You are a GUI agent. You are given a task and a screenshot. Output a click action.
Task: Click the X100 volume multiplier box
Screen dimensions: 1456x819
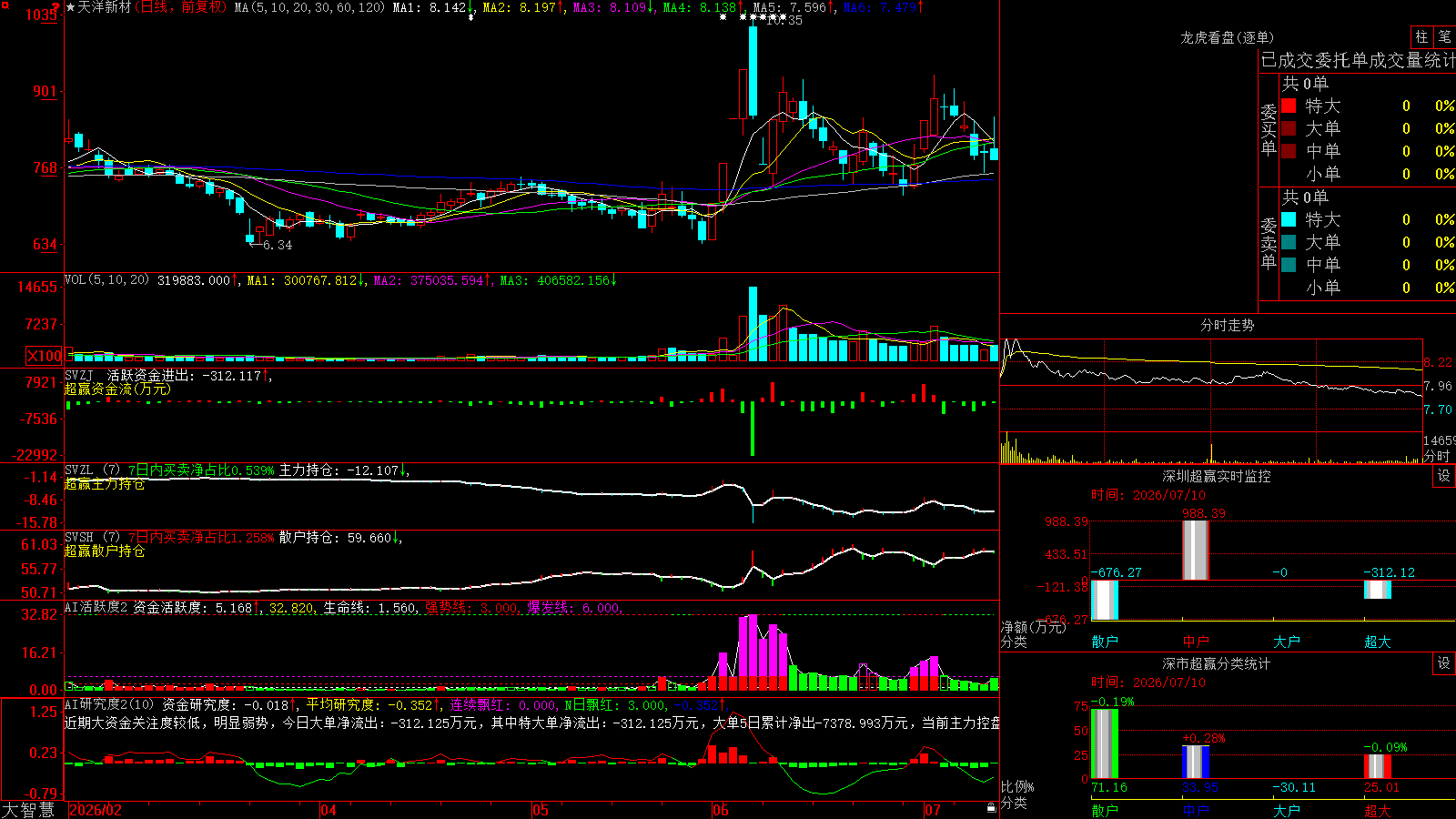point(45,356)
